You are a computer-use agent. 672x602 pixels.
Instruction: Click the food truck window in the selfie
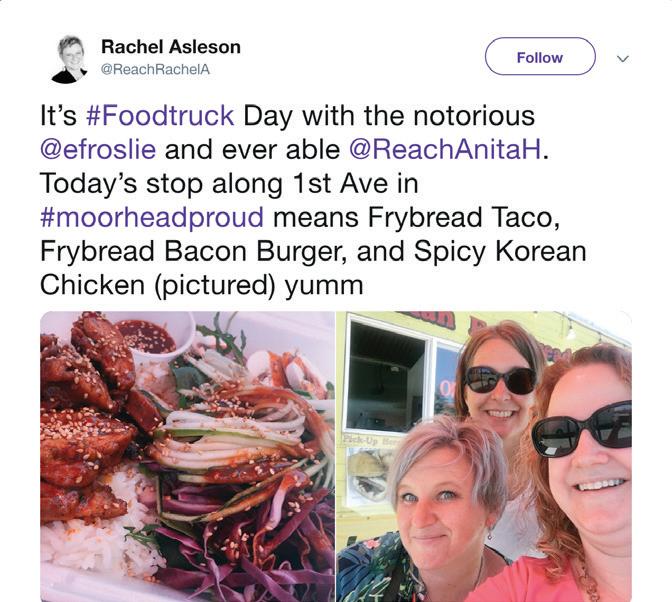click(x=388, y=376)
